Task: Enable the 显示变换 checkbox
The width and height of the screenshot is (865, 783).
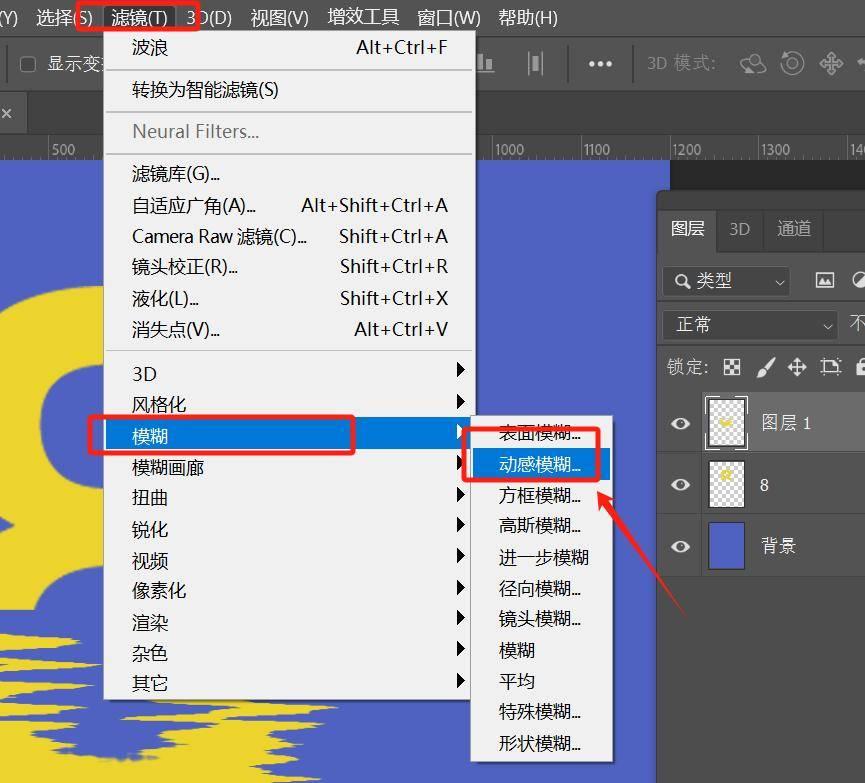Action: 27,64
